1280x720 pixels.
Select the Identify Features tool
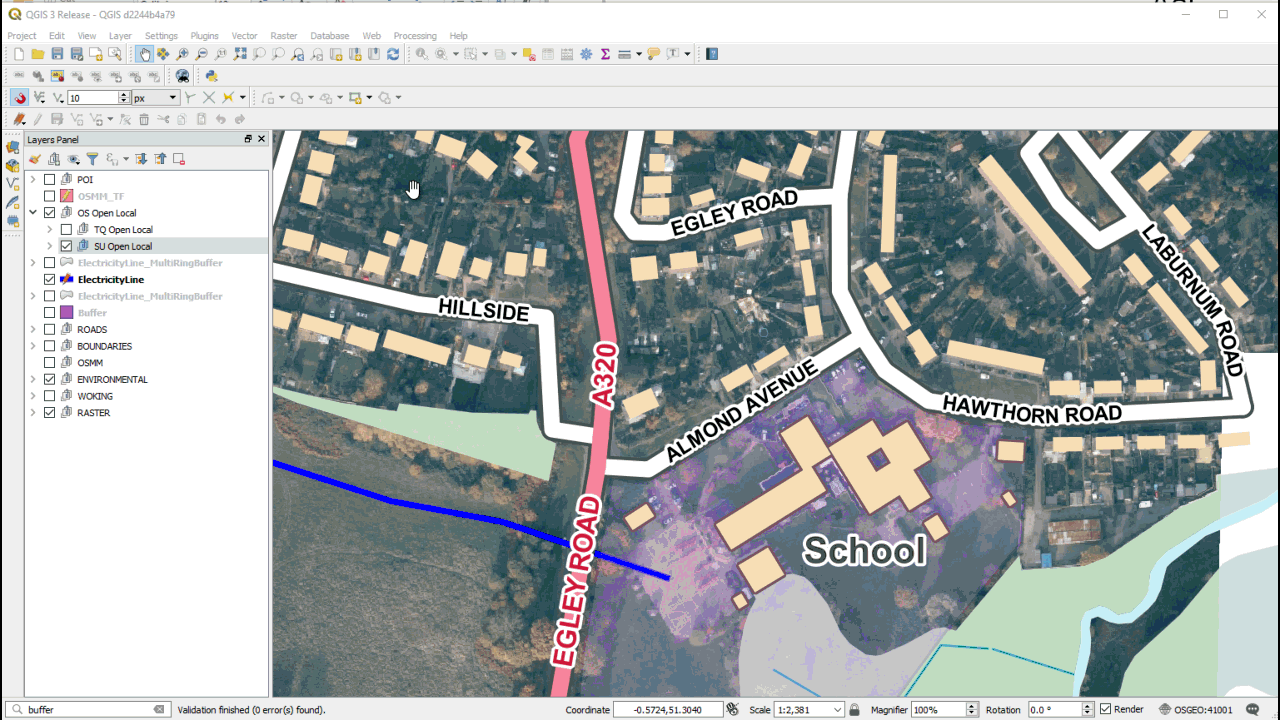[x=422, y=54]
